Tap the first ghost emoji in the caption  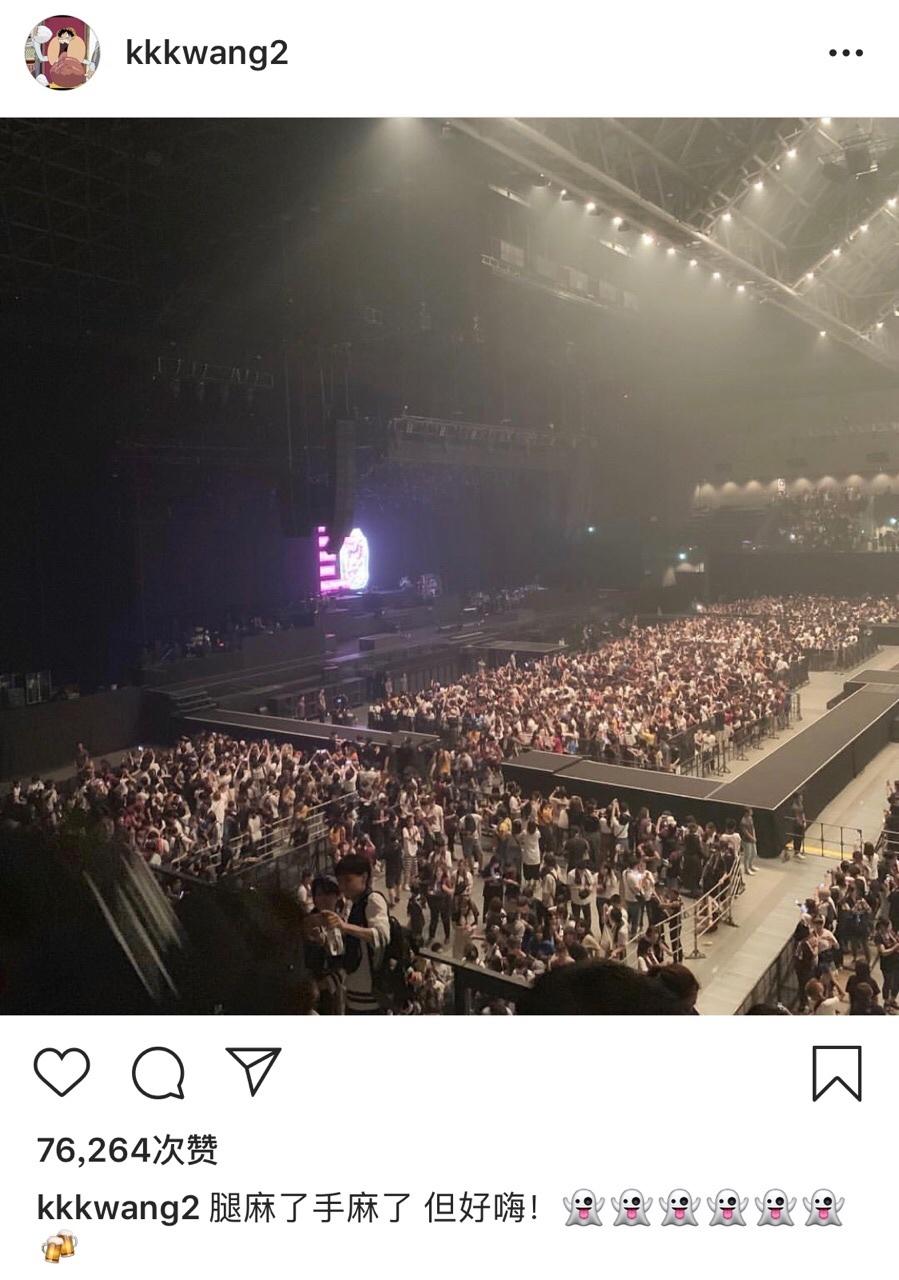(583, 1208)
